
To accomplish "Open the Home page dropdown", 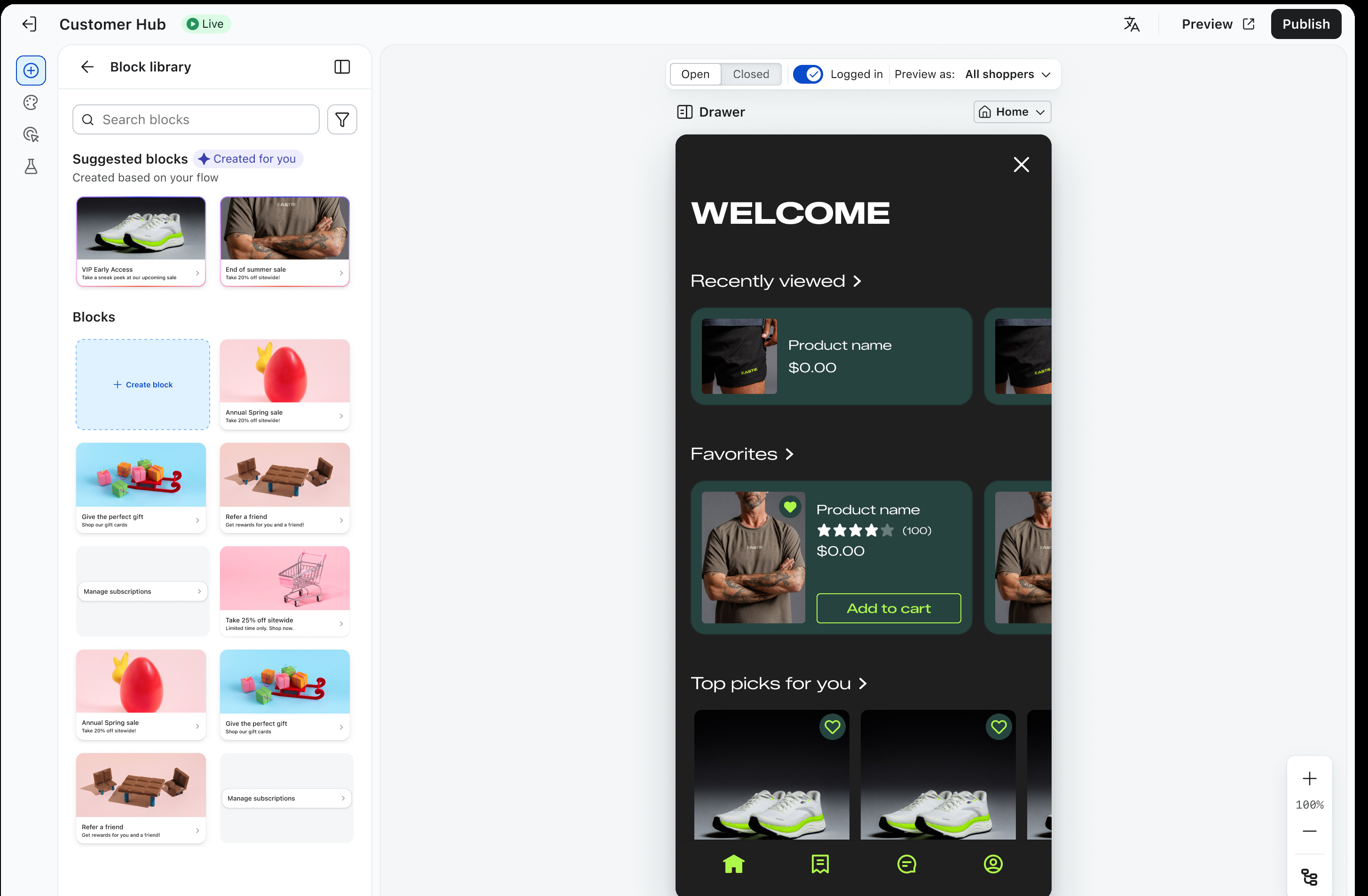I will click(x=1012, y=112).
